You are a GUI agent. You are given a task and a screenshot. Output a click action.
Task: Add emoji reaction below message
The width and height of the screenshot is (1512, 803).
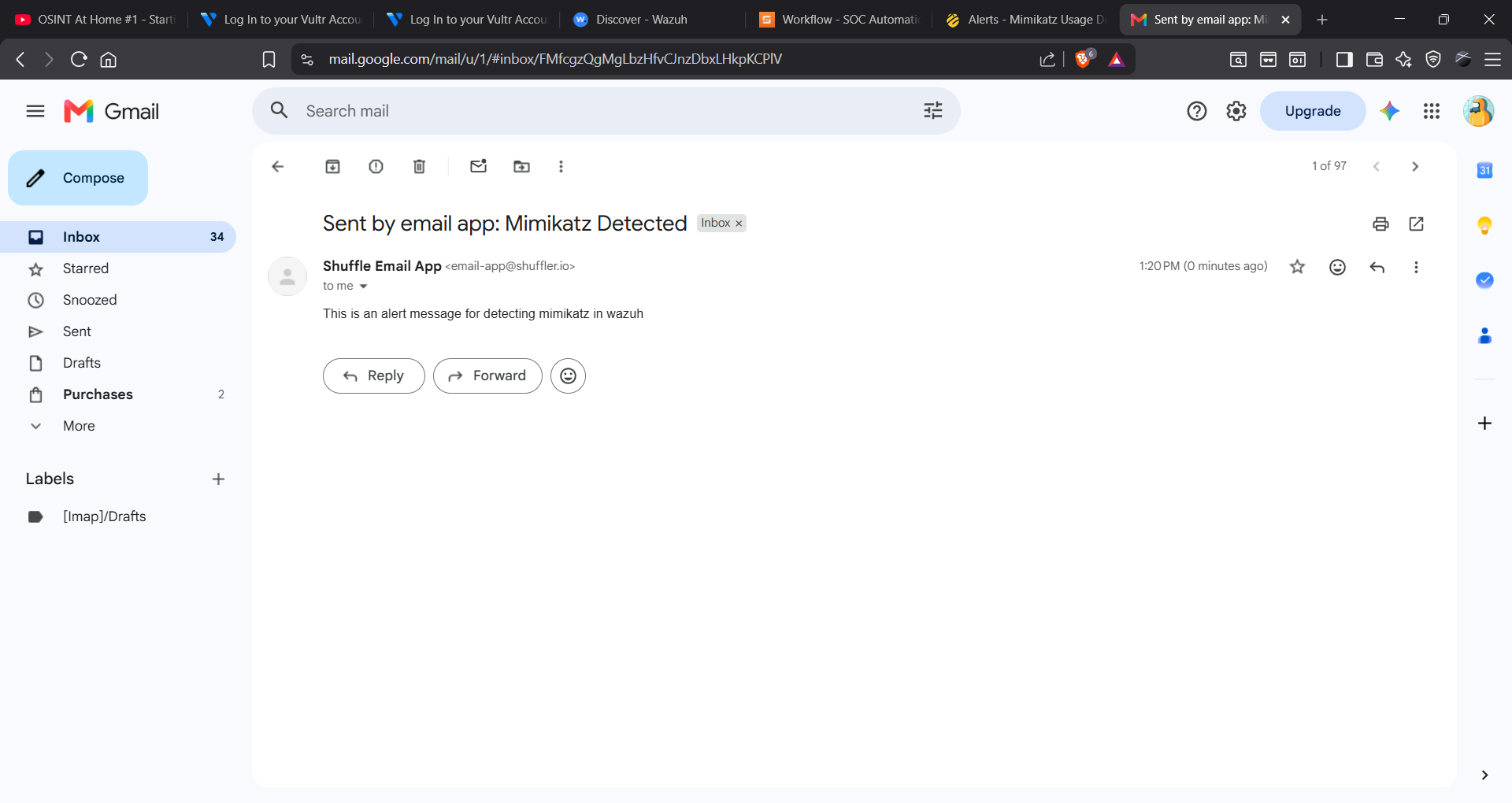click(x=568, y=376)
